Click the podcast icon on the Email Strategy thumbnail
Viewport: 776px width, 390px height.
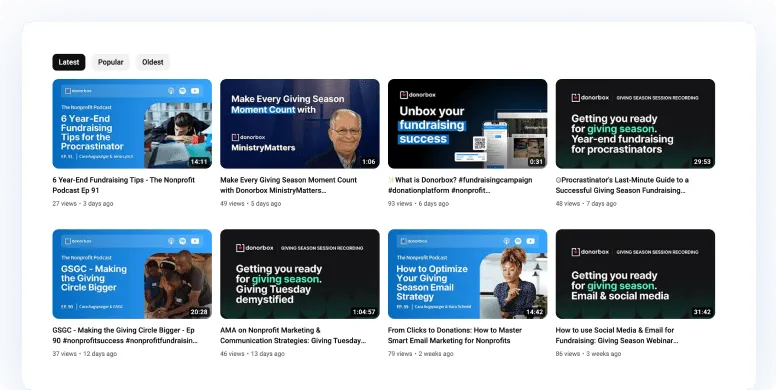click(506, 241)
